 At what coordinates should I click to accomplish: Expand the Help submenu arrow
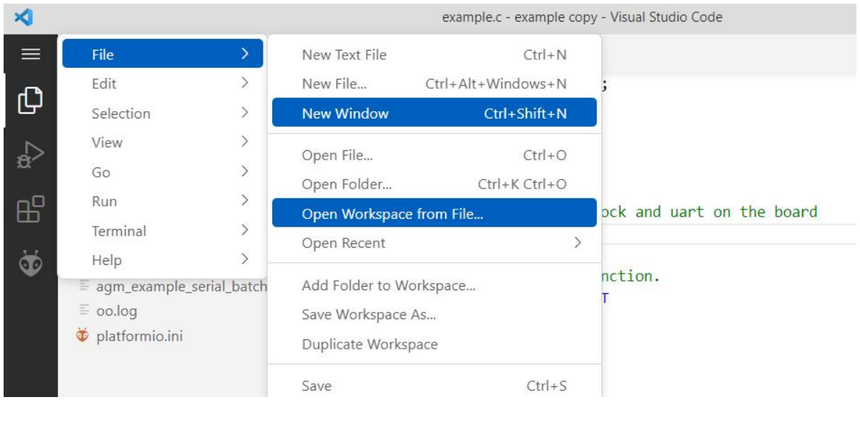point(245,259)
